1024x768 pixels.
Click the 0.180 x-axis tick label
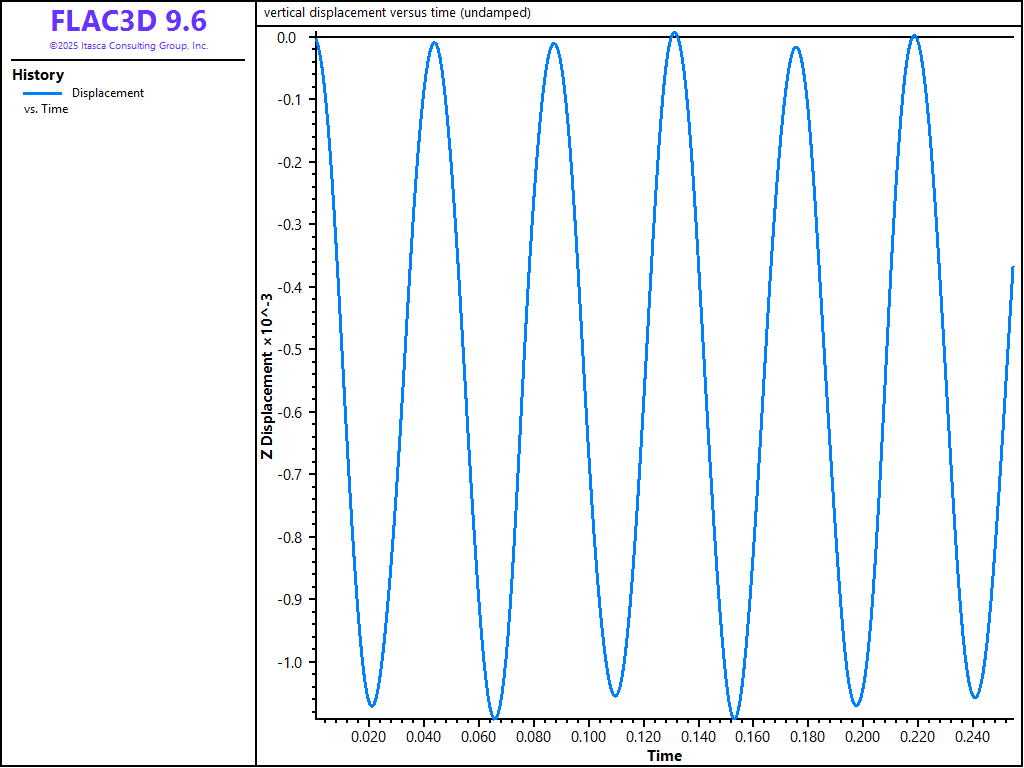(807, 737)
